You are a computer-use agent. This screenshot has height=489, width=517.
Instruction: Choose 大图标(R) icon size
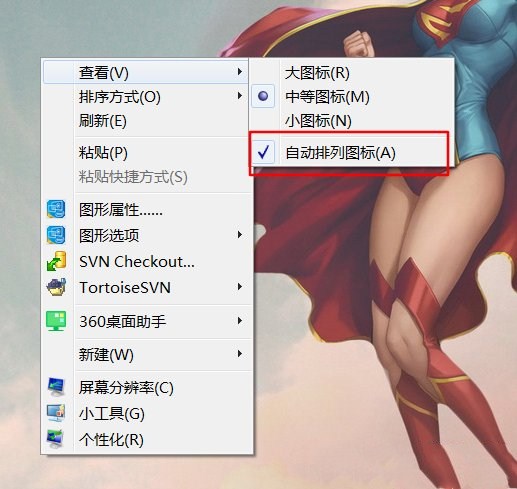317,73
